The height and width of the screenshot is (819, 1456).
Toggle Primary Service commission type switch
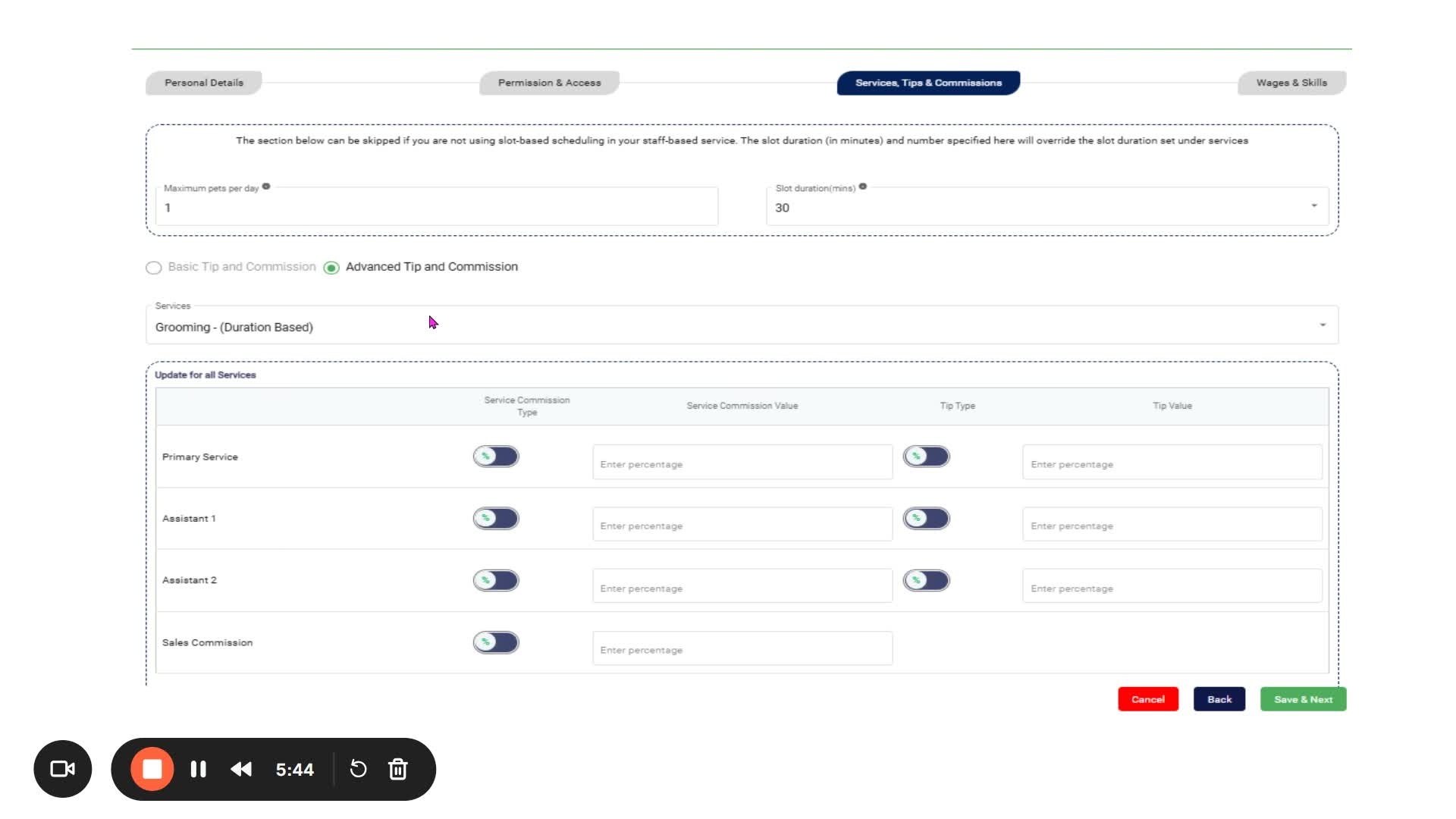[496, 457]
